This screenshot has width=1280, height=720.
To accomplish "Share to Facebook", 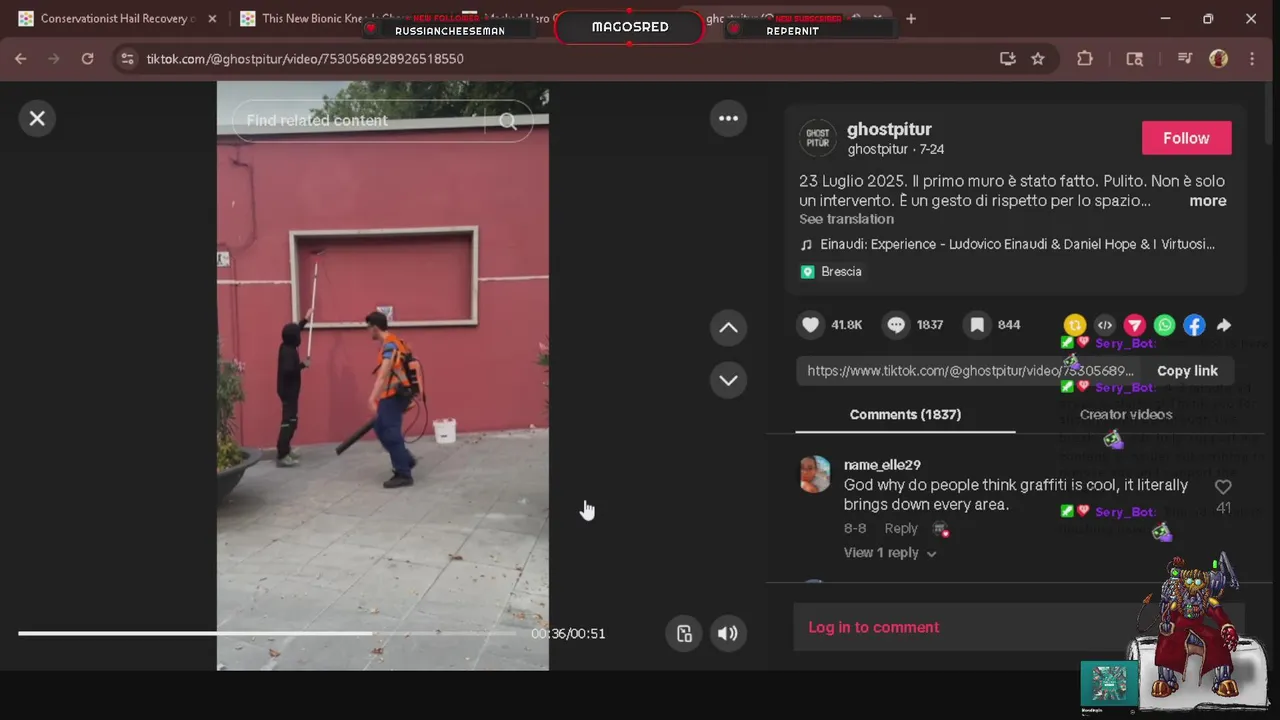I will click(1194, 325).
